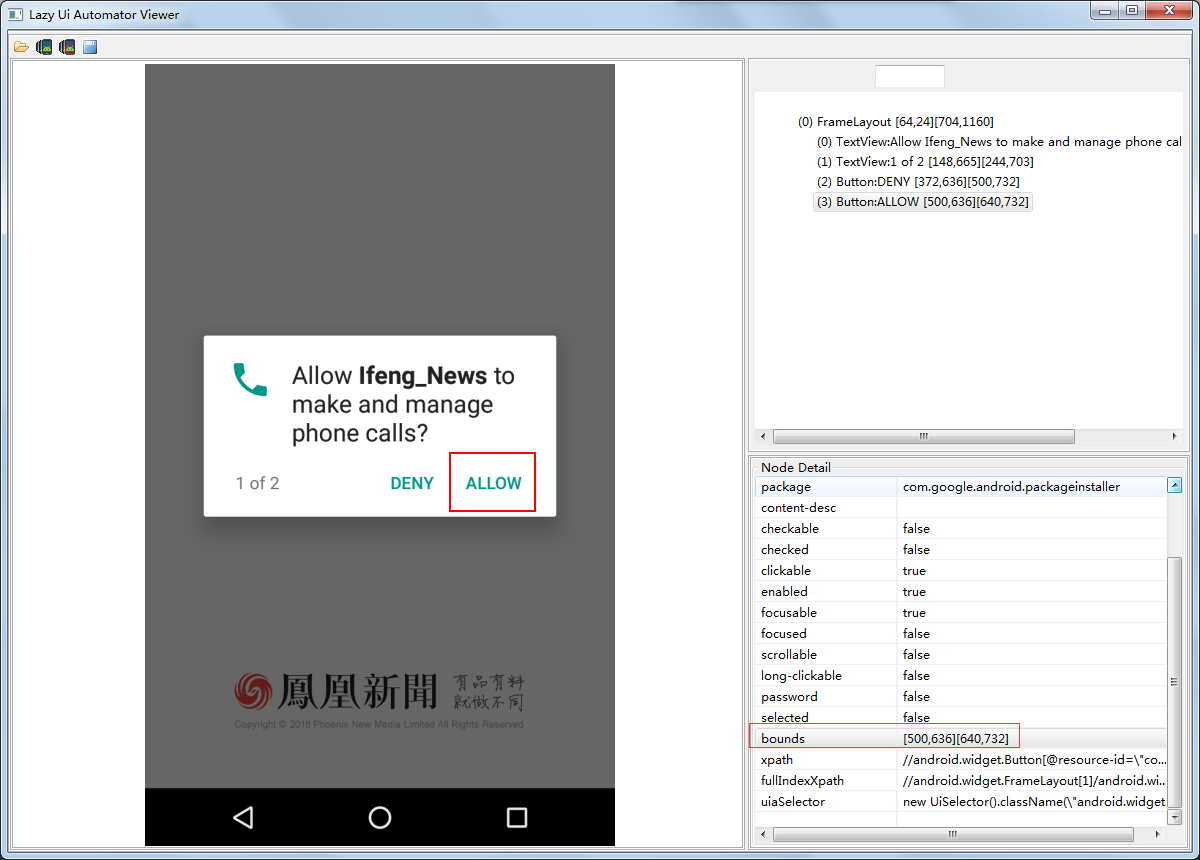Click the up arrow of Node Detail scrollbar
Viewport: 1200px width, 860px height.
click(1175, 484)
